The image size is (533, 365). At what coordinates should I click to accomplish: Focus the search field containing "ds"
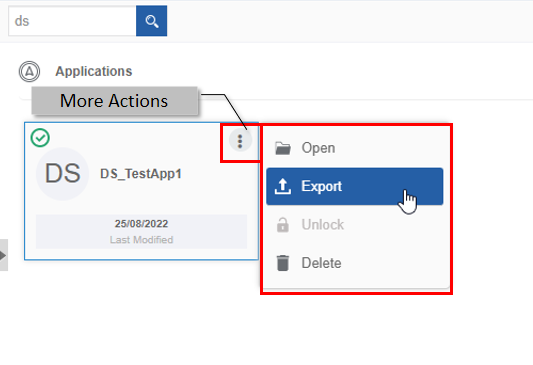pos(72,21)
